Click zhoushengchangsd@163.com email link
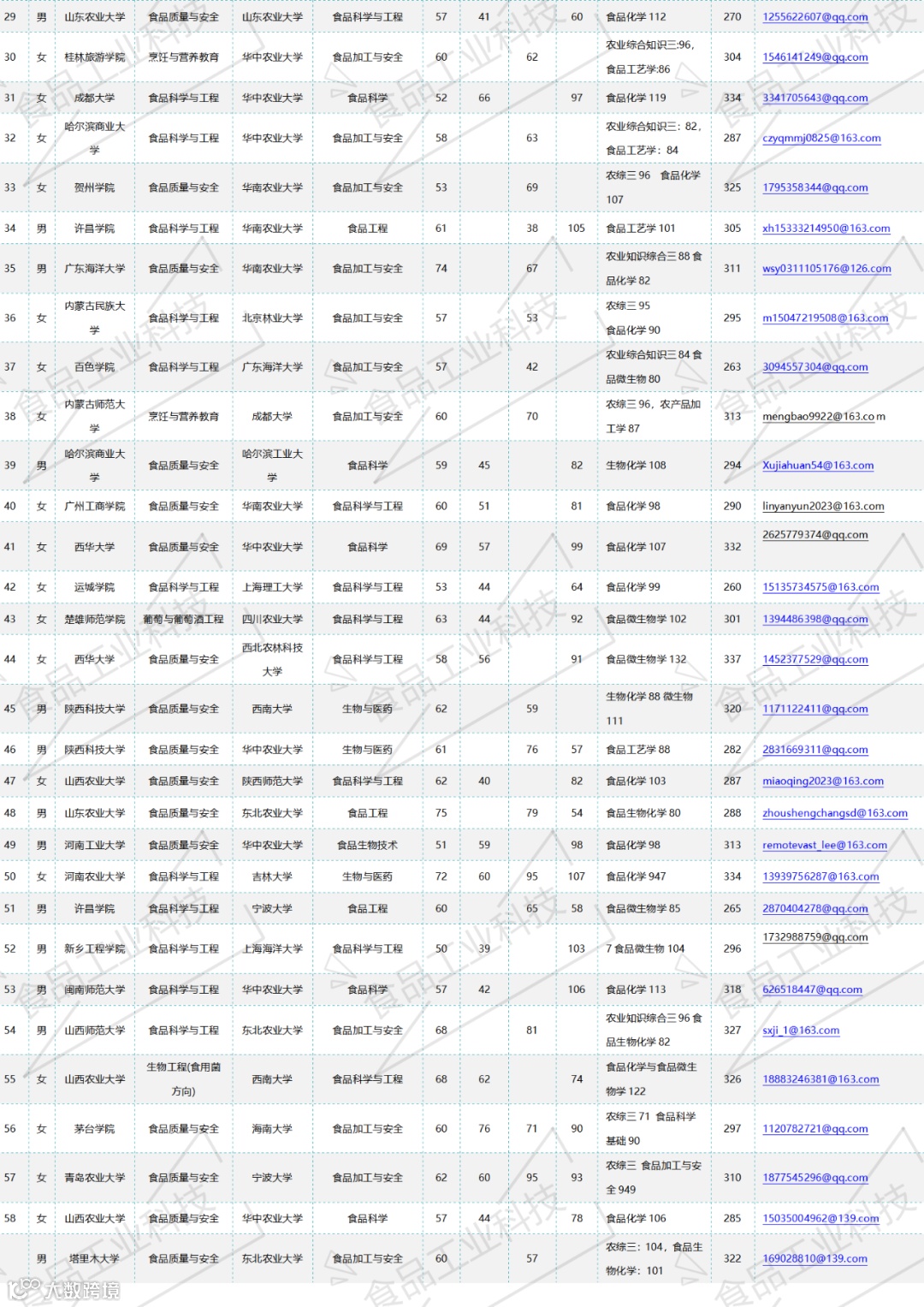The image size is (924, 1307). point(835,813)
